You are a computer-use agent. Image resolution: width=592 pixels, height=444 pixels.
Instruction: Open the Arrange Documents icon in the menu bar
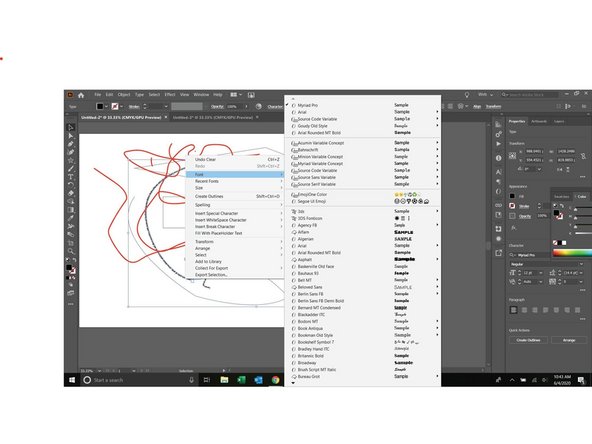coord(236,95)
